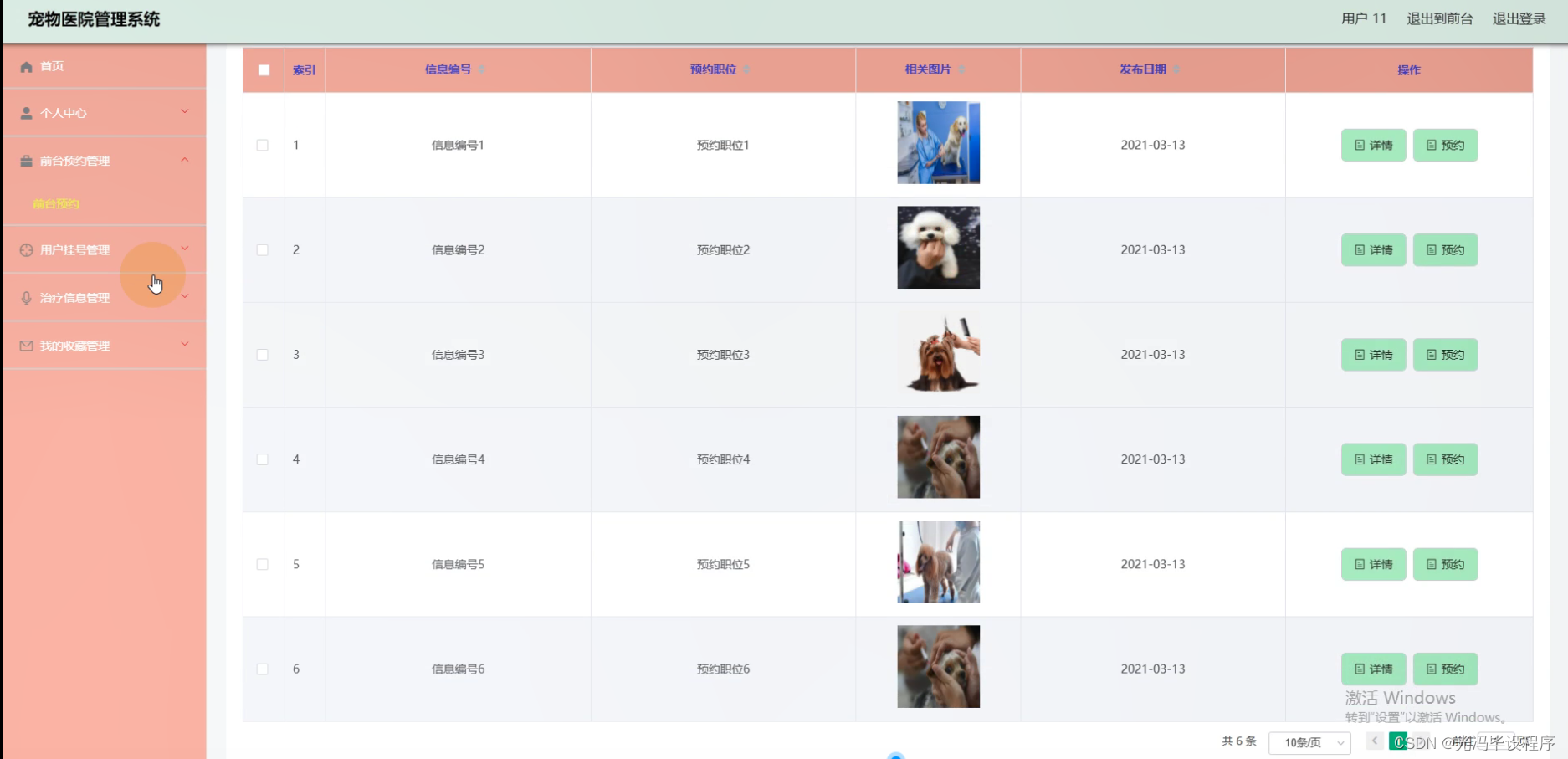Click 预约 for row 信息编号1
The image size is (1568, 759).
(x=1446, y=146)
